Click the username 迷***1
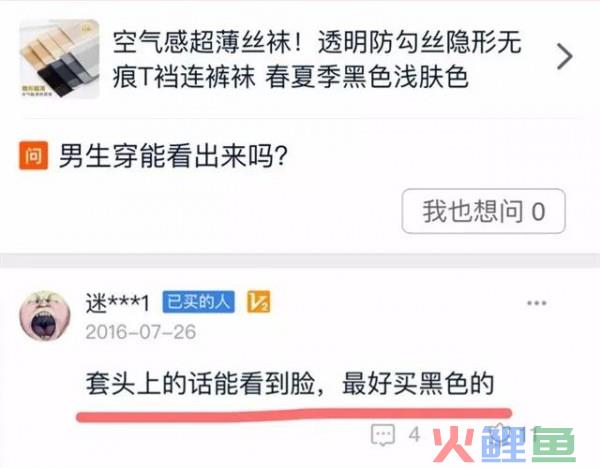The width and height of the screenshot is (600, 468). [117, 303]
